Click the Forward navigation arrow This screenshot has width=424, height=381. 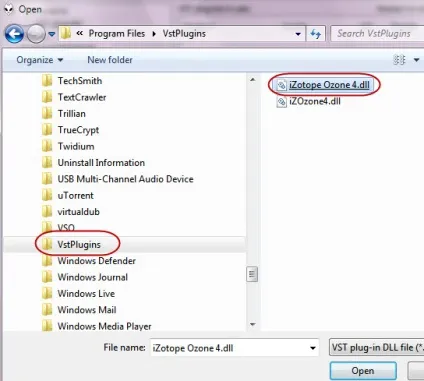(x=36, y=34)
